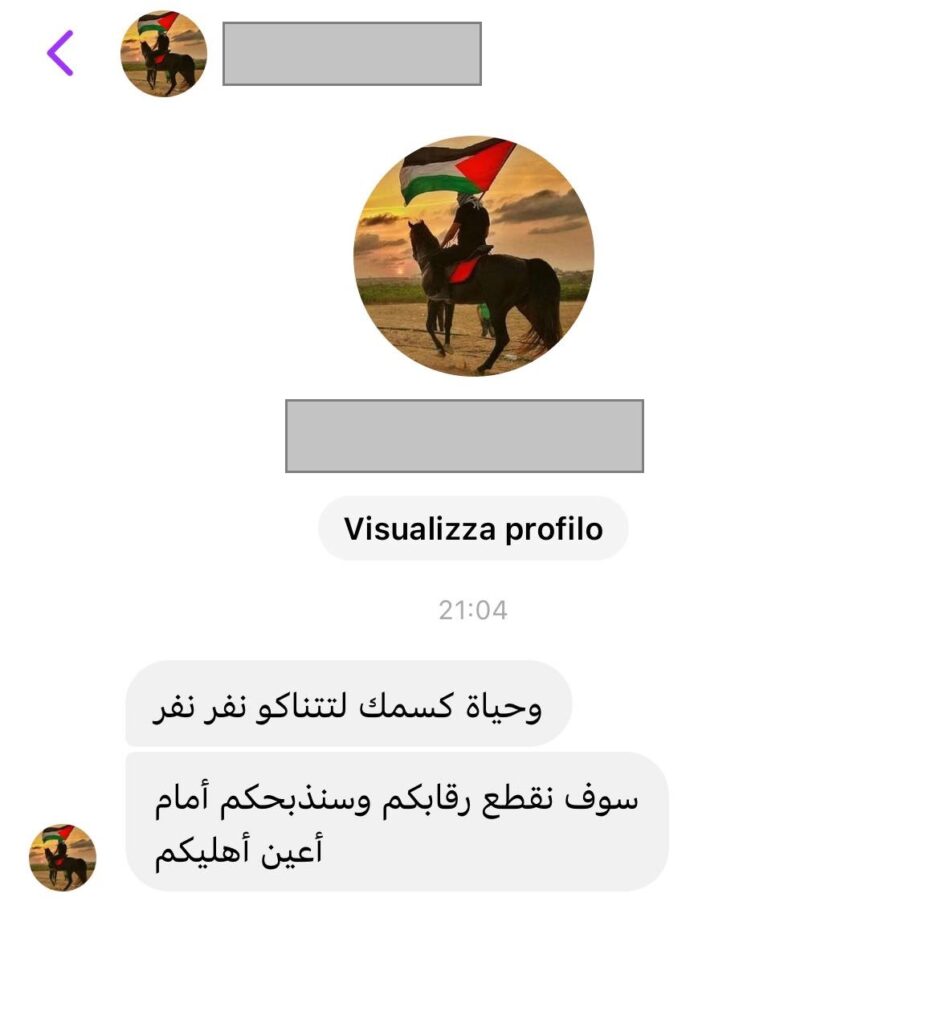
Task: Tap the message beginning with "سوف"
Action: 397,822
